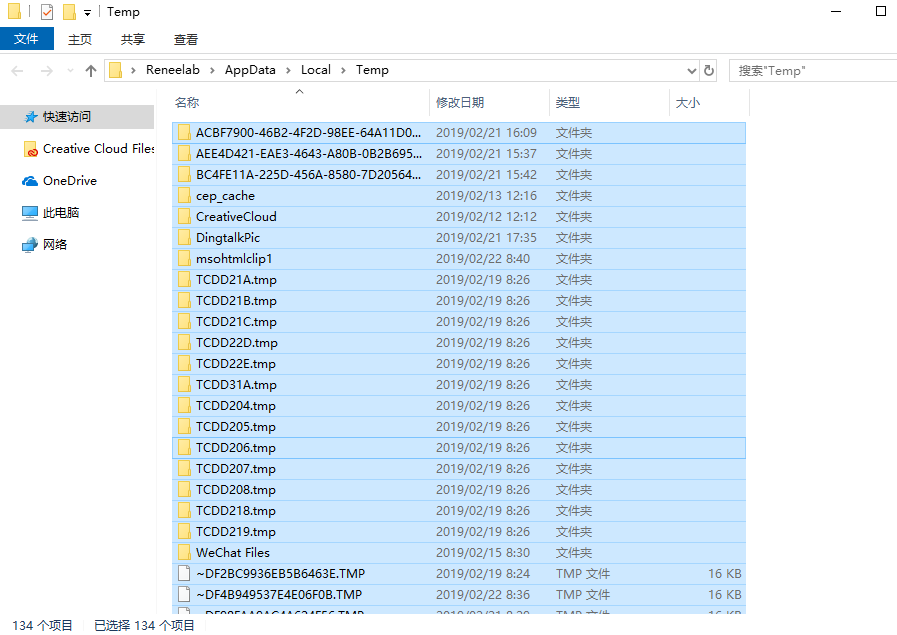897x635 pixels.
Task: Expand the Quick Access Toolbar customize dropdown
Action: (88, 12)
